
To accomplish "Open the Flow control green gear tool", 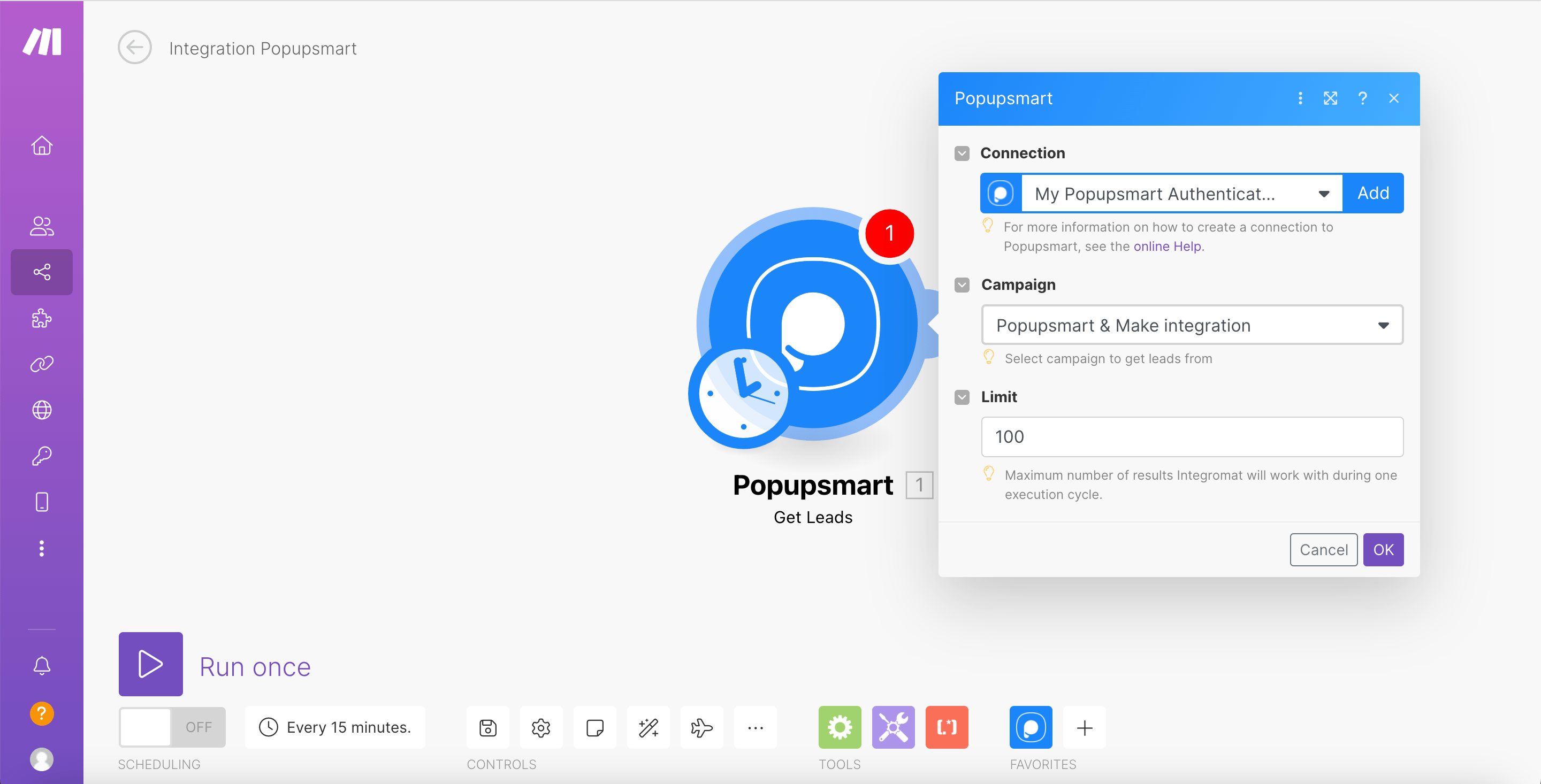I will (840, 727).
